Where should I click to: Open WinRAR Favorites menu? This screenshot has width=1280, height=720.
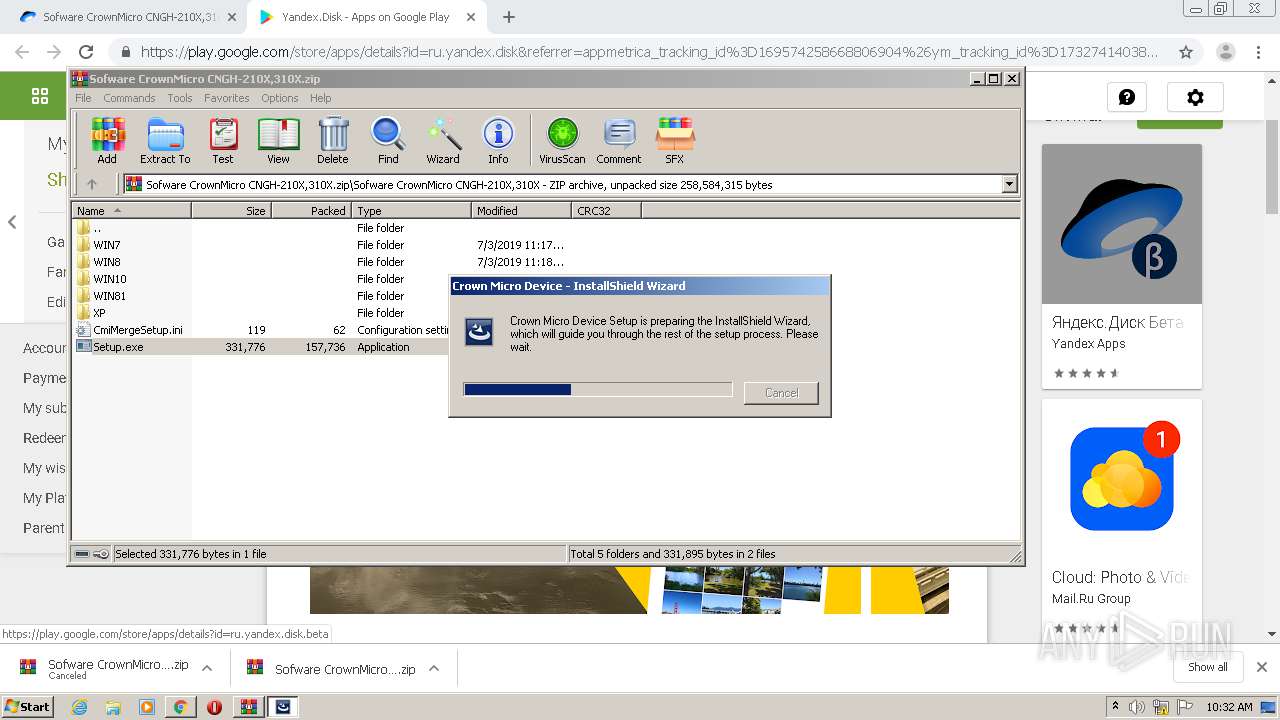pyautogui.click(x=227, y=98)
